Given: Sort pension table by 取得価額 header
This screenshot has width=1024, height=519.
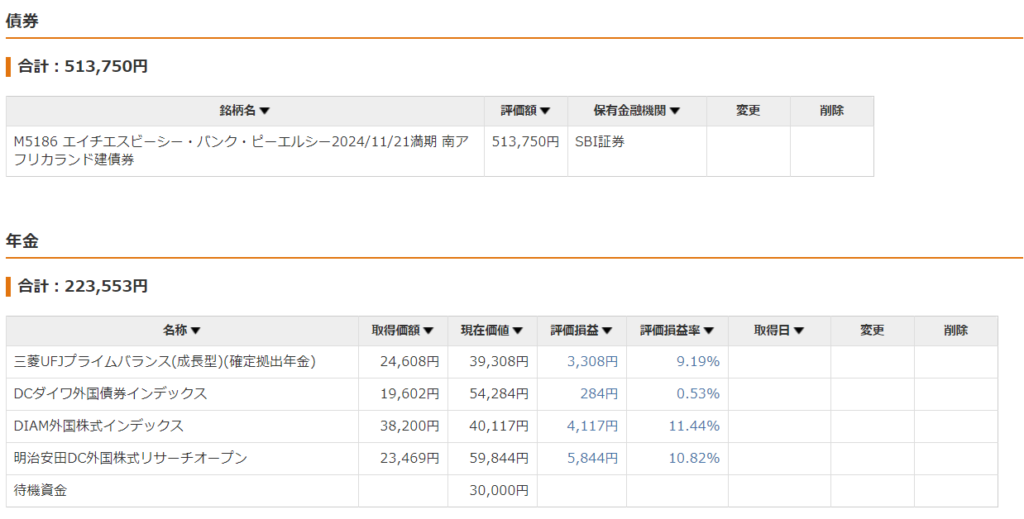Looking at the screenshot, I should pyautogui.click(x=403, y=331).
